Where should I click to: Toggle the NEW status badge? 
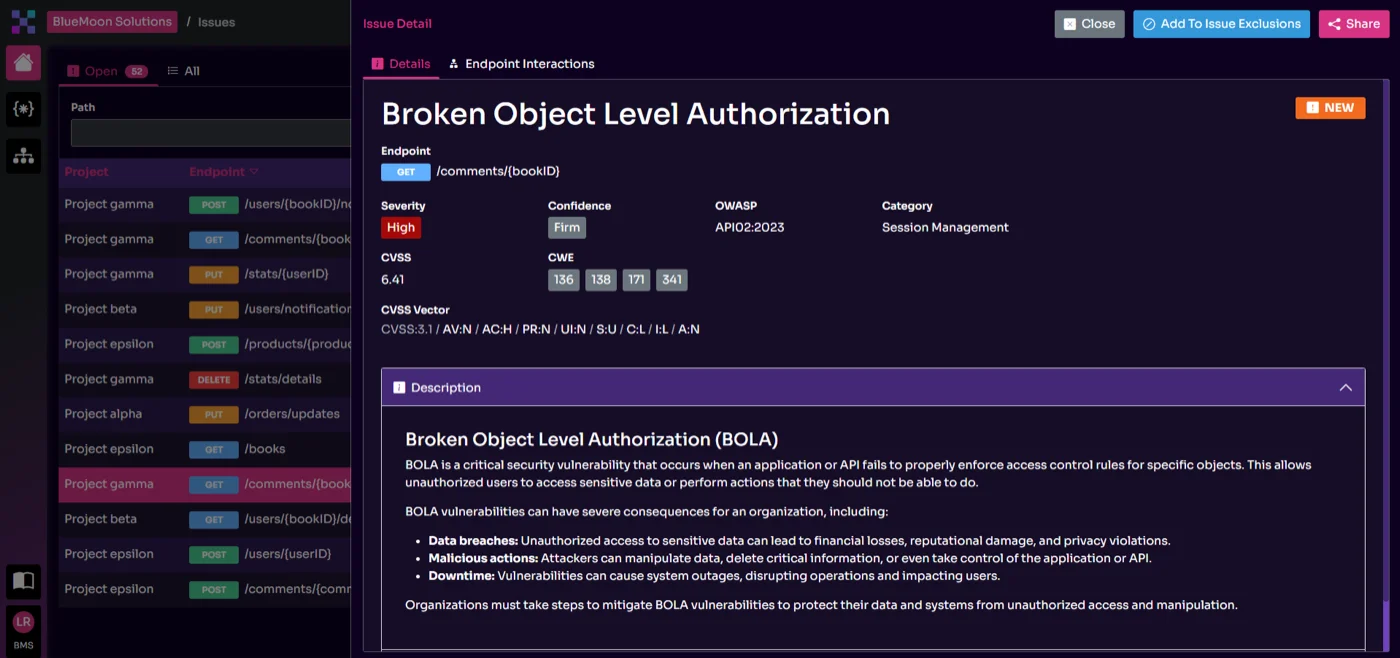pyautogui.click(x=1330, y=107)
